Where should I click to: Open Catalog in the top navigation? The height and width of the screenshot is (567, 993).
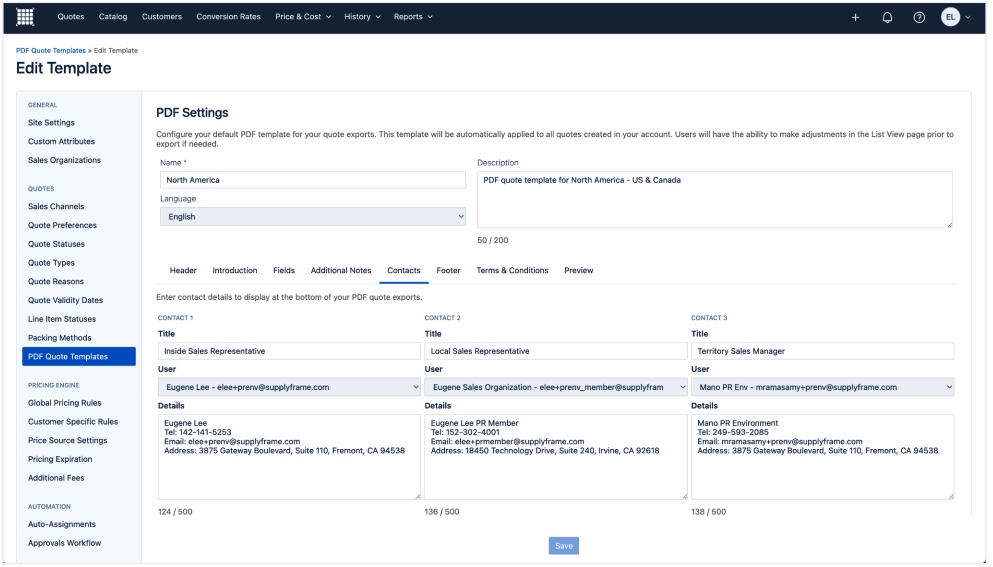click(112, 17)
